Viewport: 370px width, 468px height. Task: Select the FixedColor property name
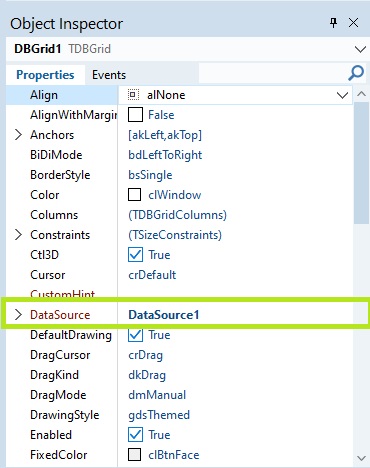click(59, 455)
